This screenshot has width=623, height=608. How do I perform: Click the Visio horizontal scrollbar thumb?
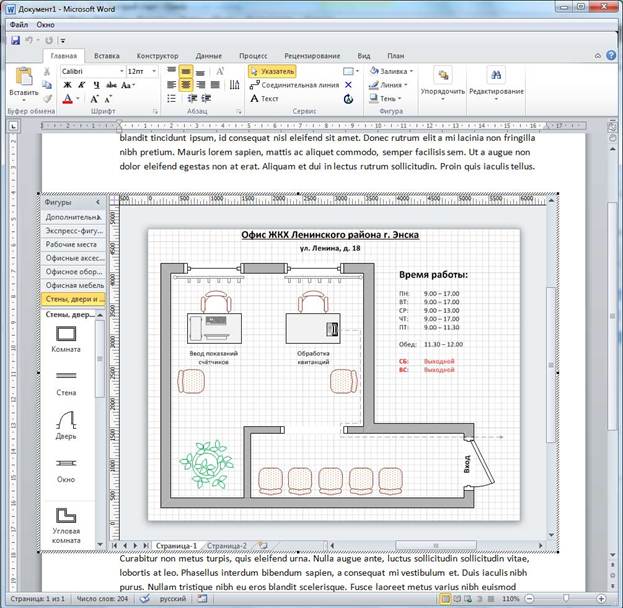click(x=436, y=546)
